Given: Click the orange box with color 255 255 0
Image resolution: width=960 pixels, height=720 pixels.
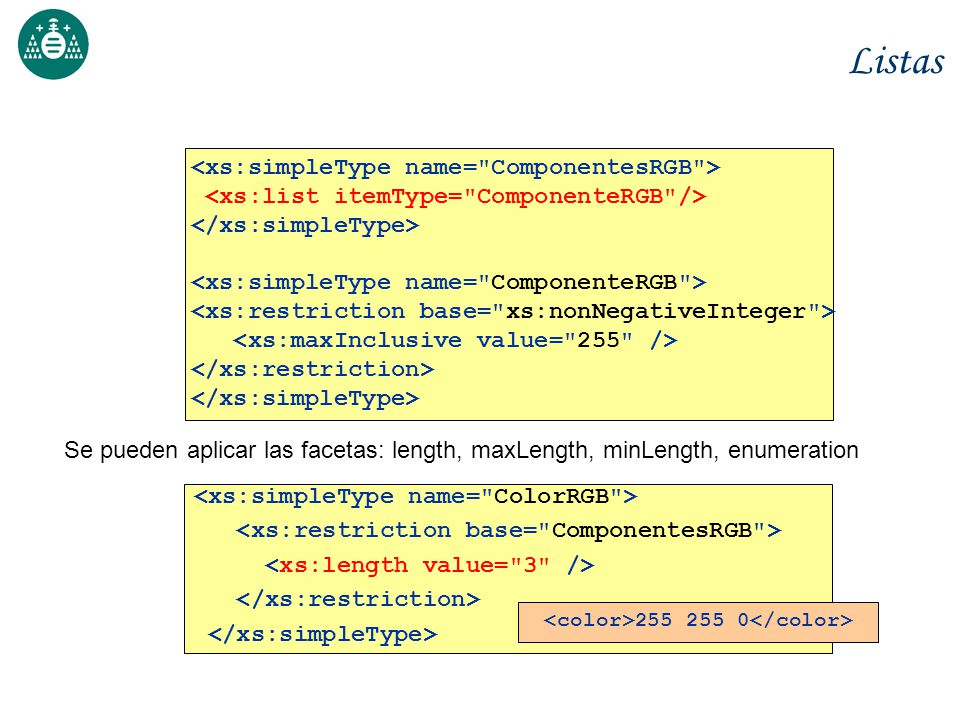Looking at the screenshot, I should coord(698,622).
